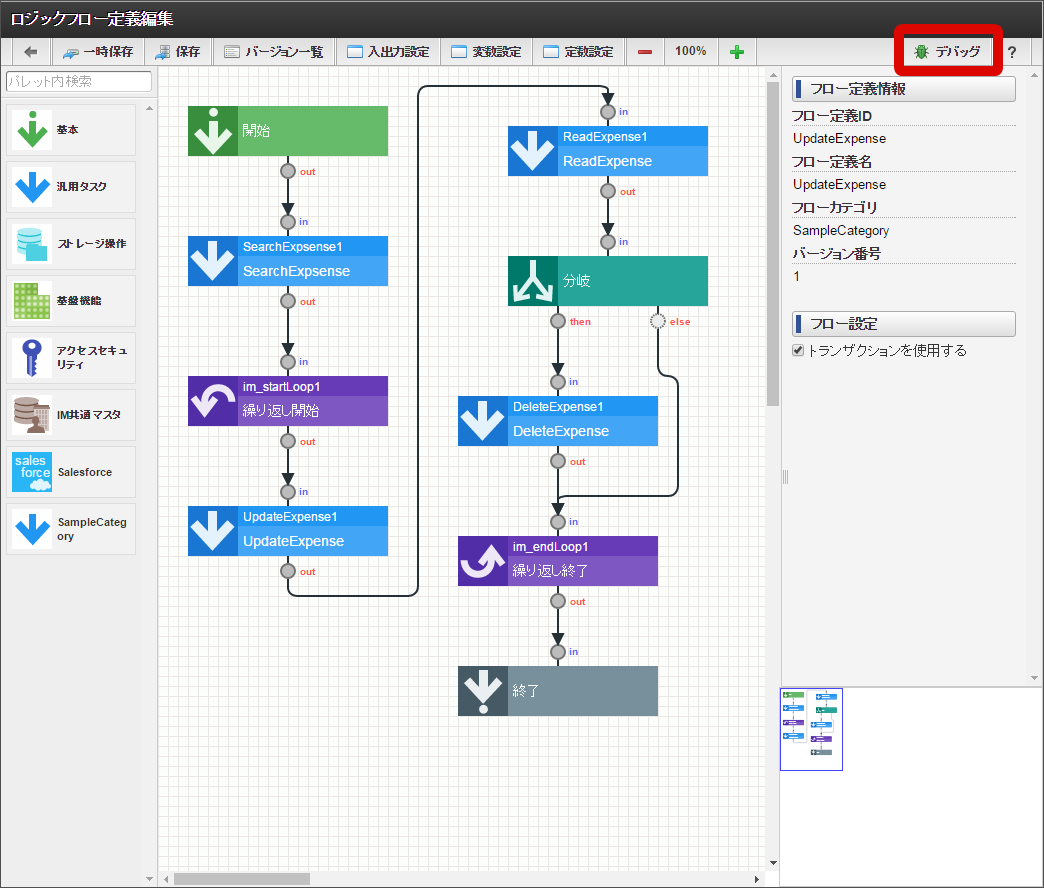This screenshot has height=888, width=1044.
Task: Click the out port of 開始 node
Action: tap(288, 171)
